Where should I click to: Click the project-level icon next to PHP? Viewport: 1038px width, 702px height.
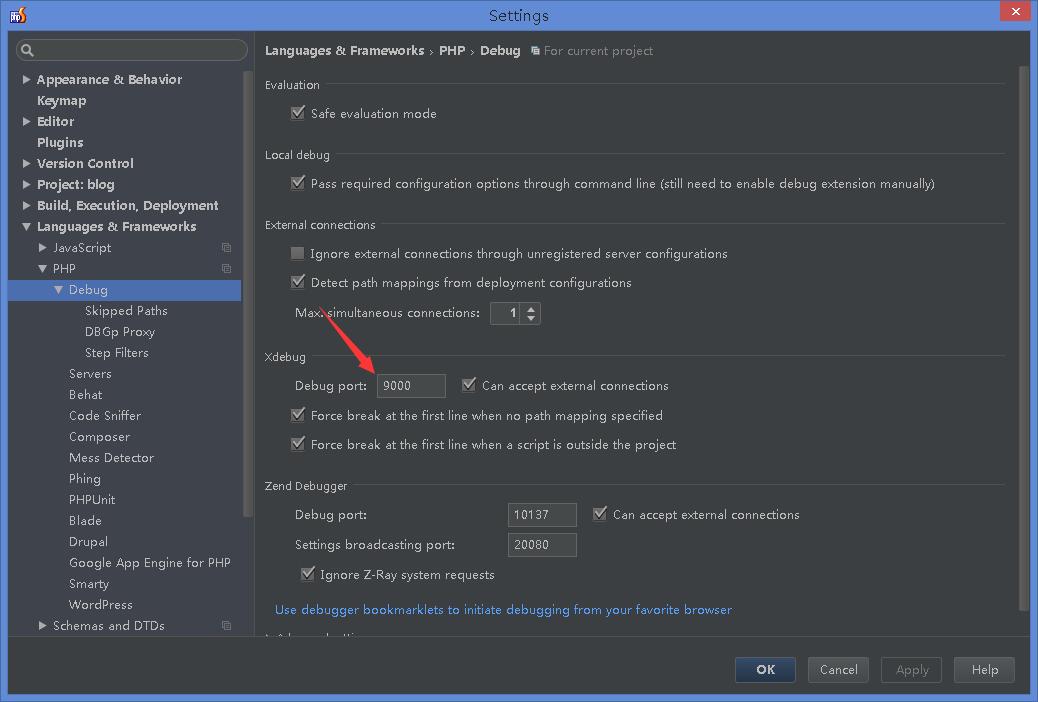226,268
